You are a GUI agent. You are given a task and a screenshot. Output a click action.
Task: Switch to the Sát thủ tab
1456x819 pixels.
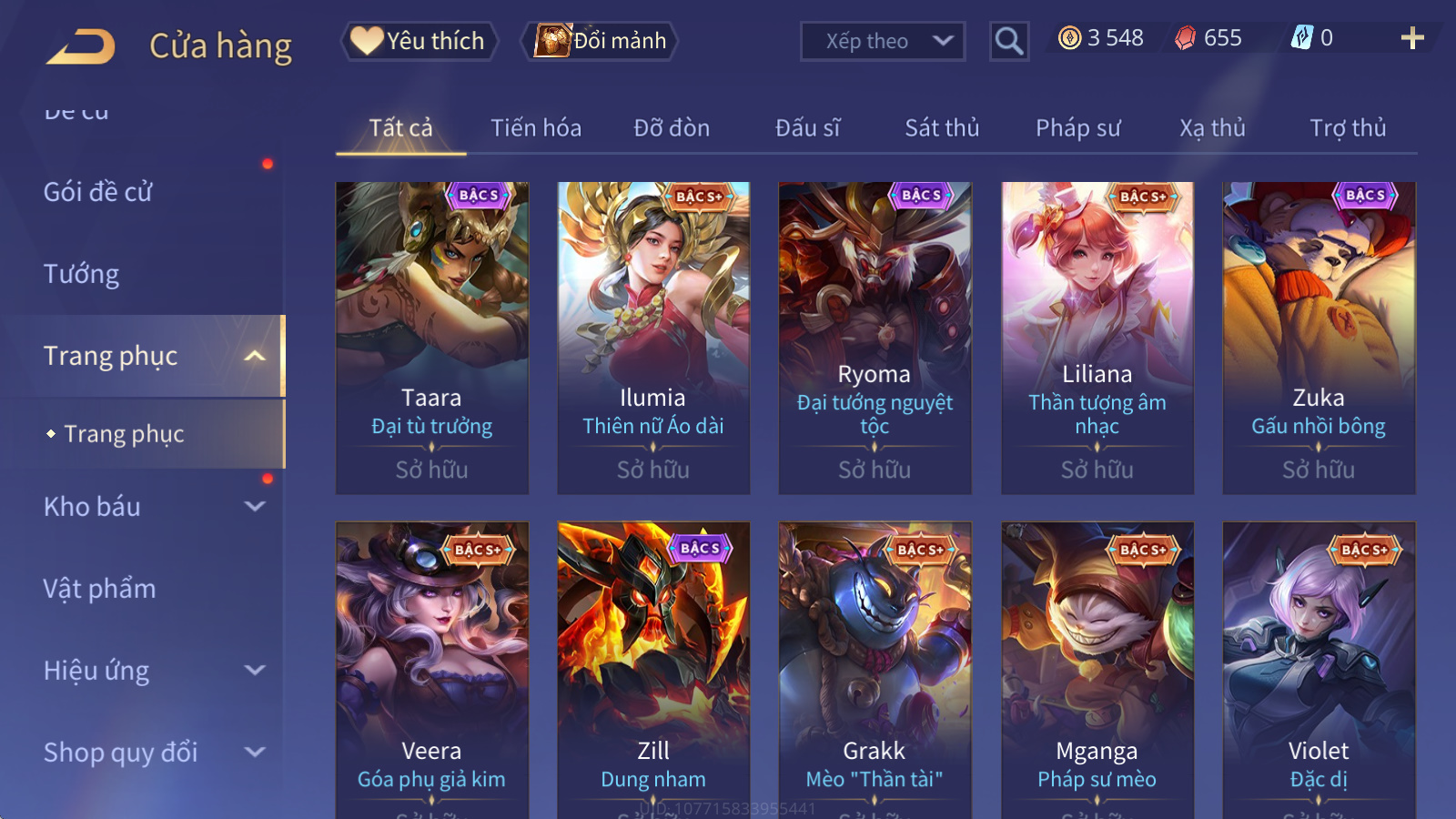tap(942, 128)
